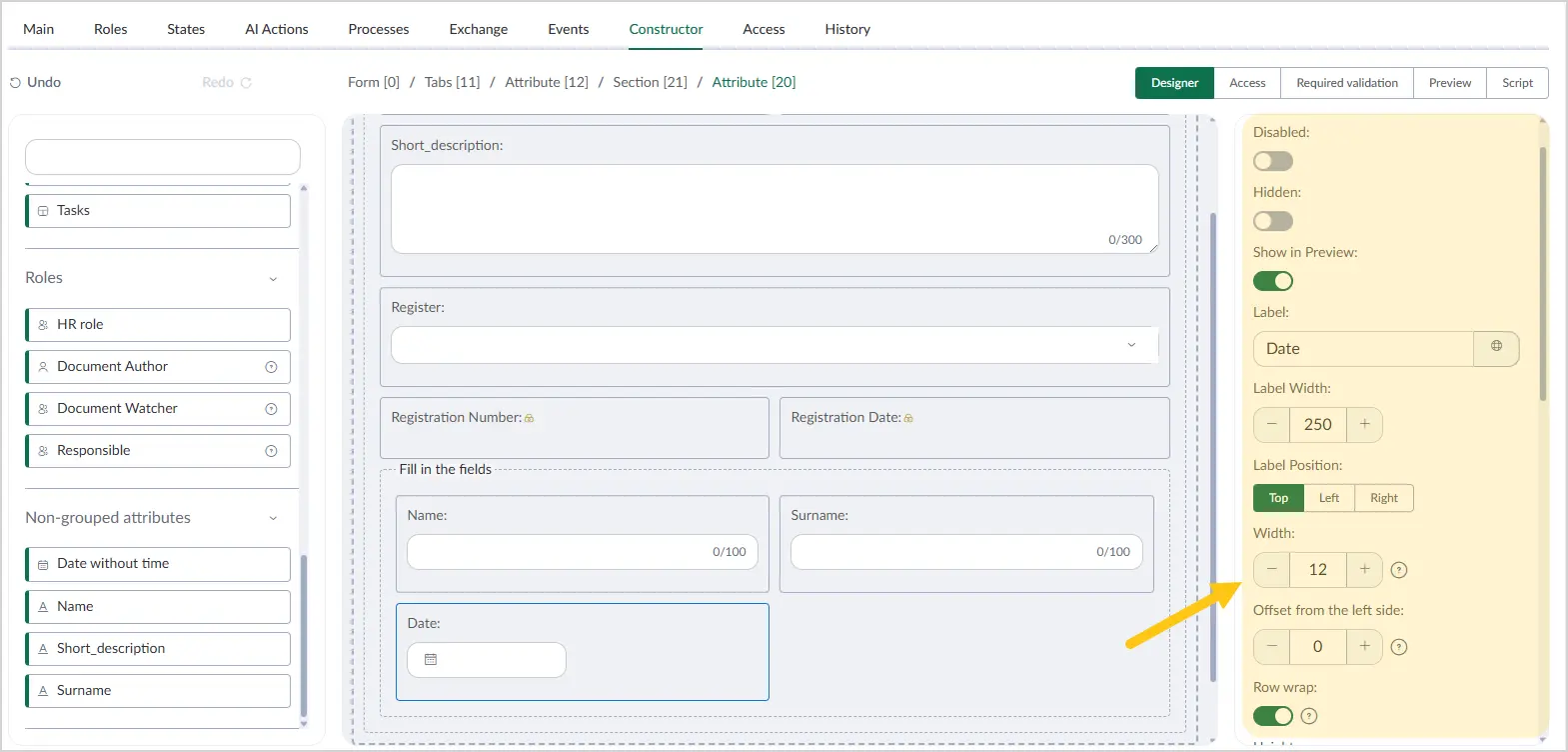
Task: Click lock icon beside Registration Number
Action: [x=530, y=418]
